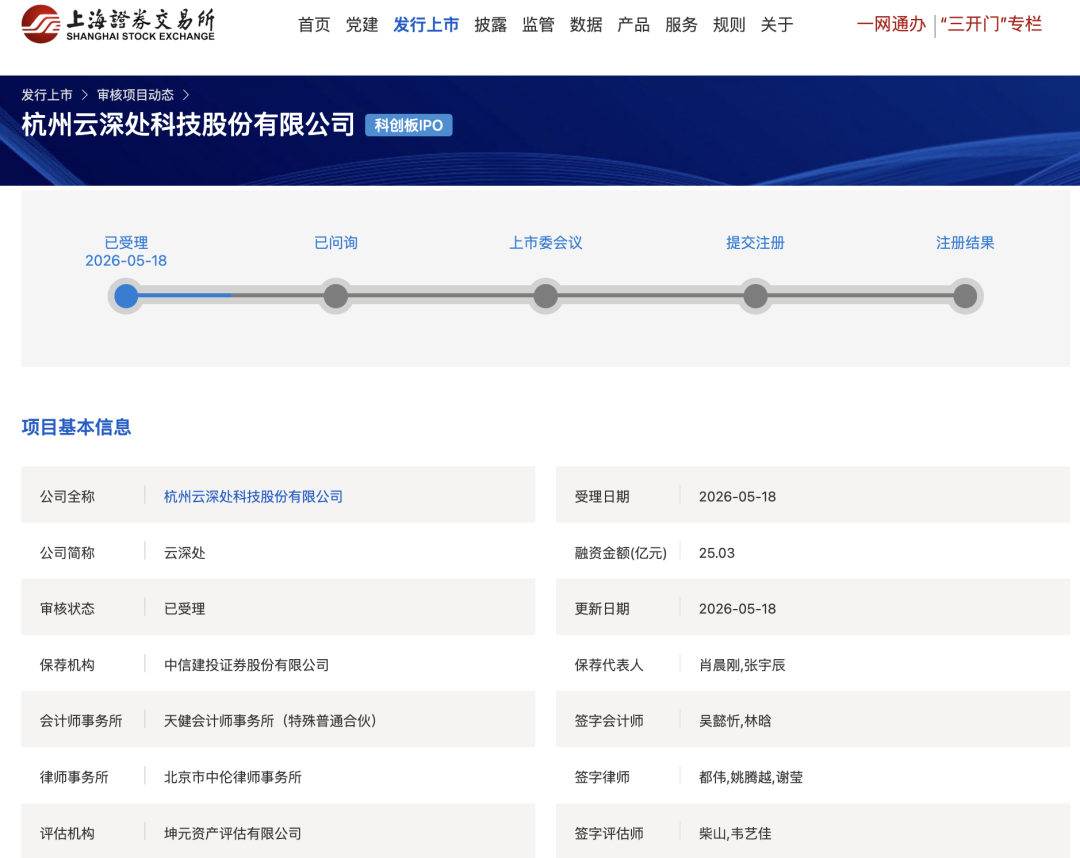This screenshot has width=1080, height=858.
Task: Click the signing accountants 吴懿忻,林晗
Action: [736, 721]
